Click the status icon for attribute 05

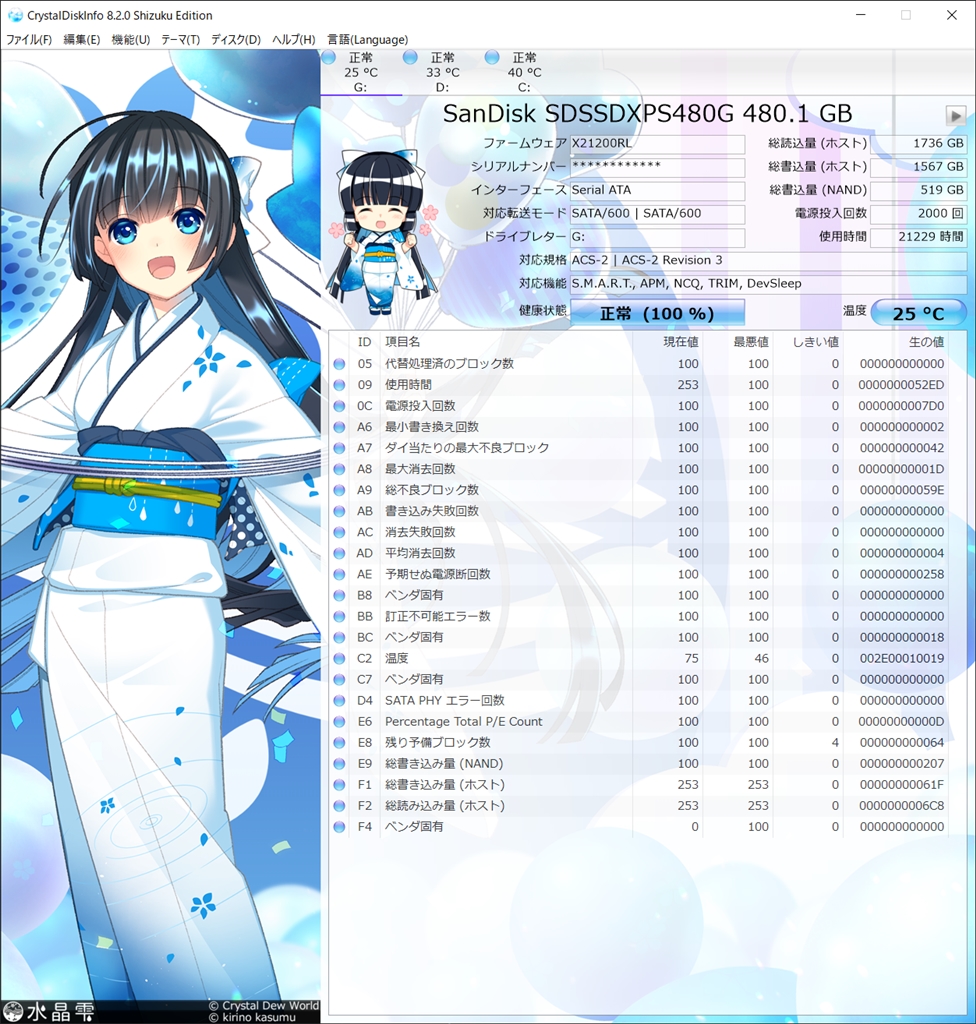coord(339,364)
